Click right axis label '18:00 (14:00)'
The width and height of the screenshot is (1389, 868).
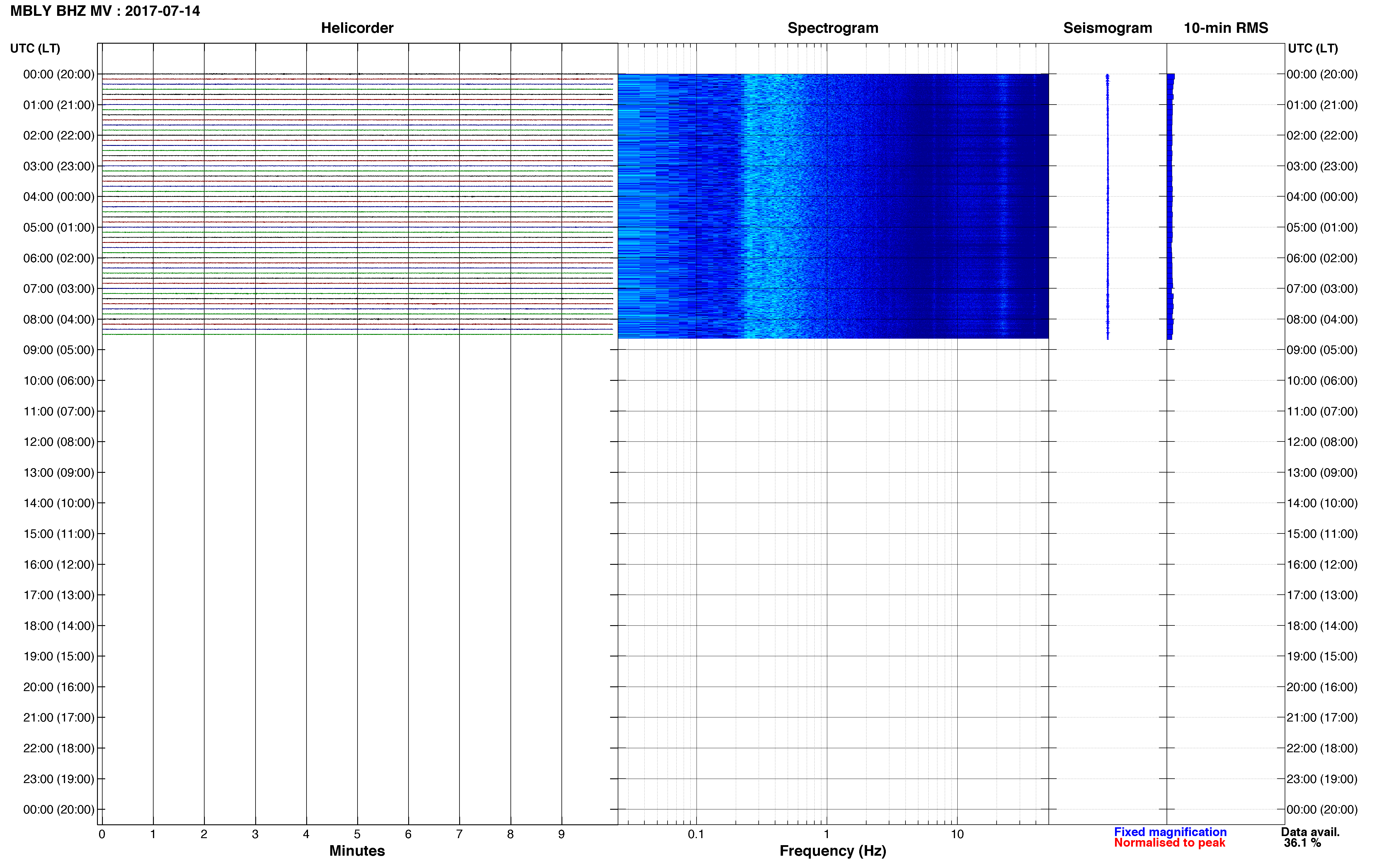[x=1322, y=626]
